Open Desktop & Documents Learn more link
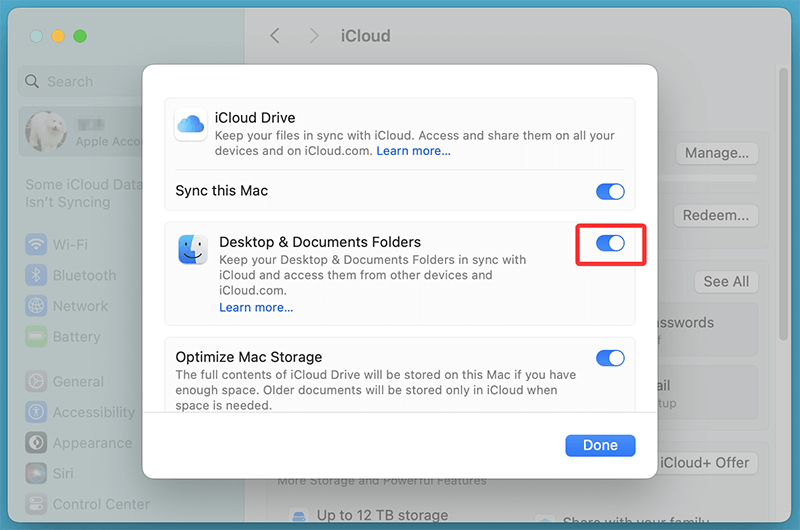800x530 pixels. click(256, 308)
